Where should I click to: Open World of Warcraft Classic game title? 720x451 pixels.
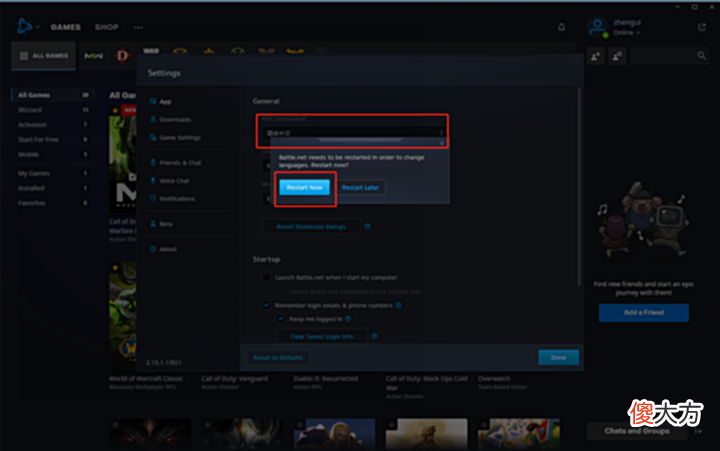tap(146, 378)
